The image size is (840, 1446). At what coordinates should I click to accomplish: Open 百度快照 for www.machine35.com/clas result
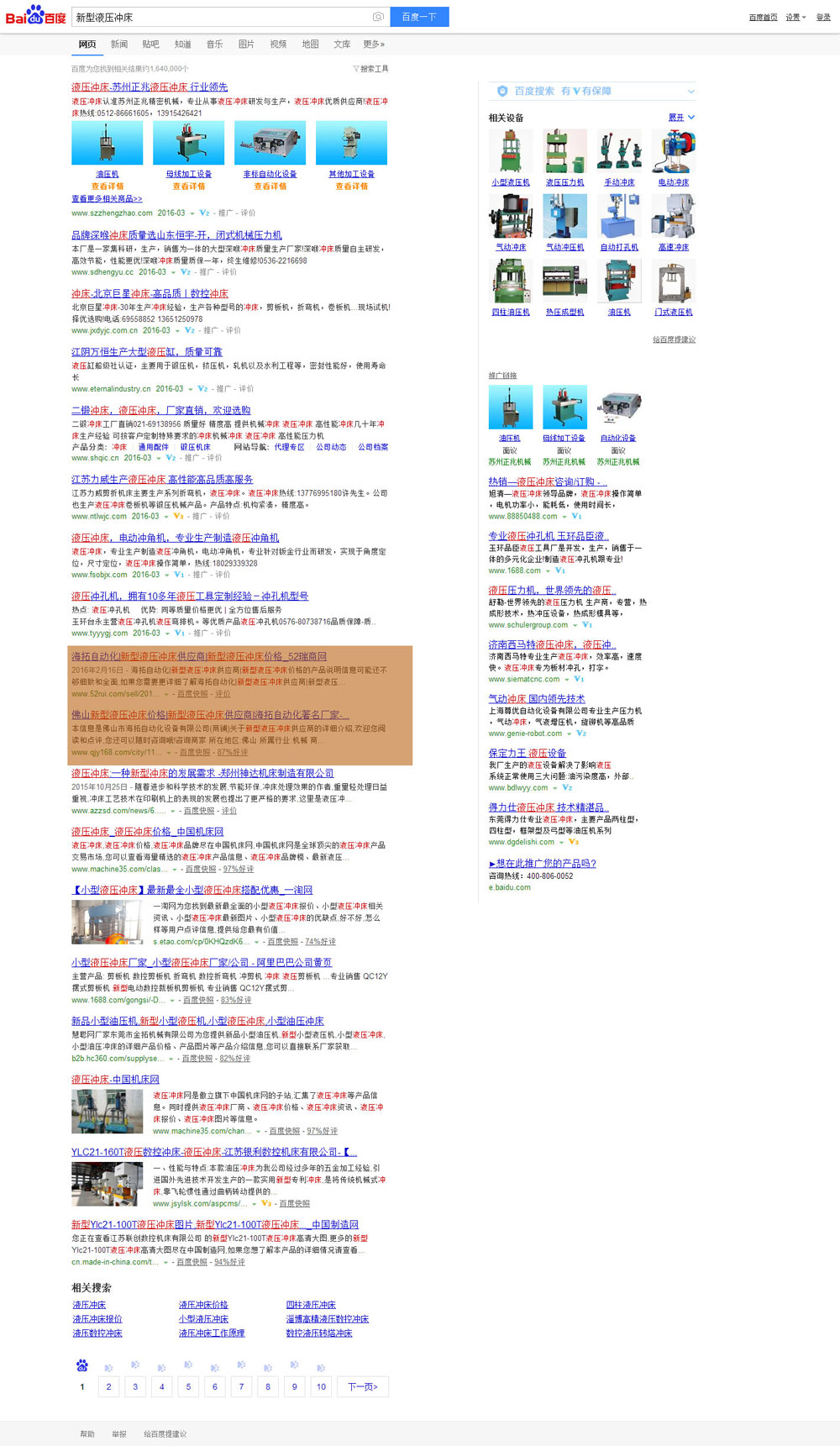(201, 870)
